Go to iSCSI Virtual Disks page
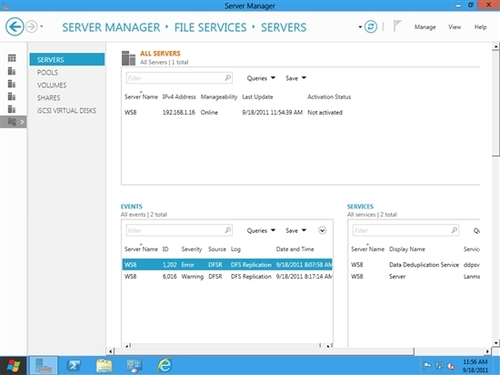Viewport: 500px width, 375px height. tap(66, 111)
